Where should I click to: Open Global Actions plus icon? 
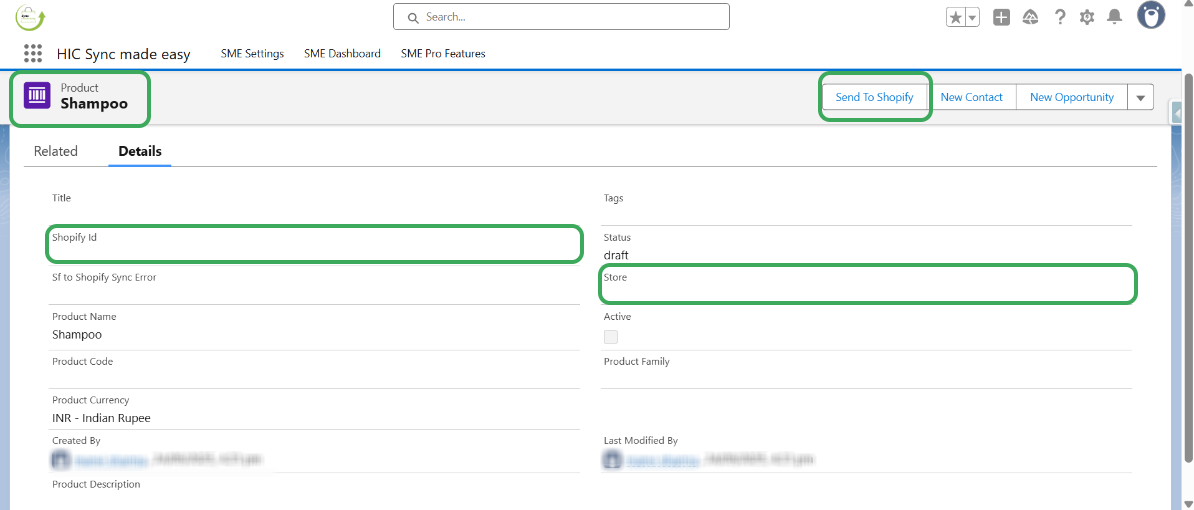pyautogui.click(x=1001, y=17)
